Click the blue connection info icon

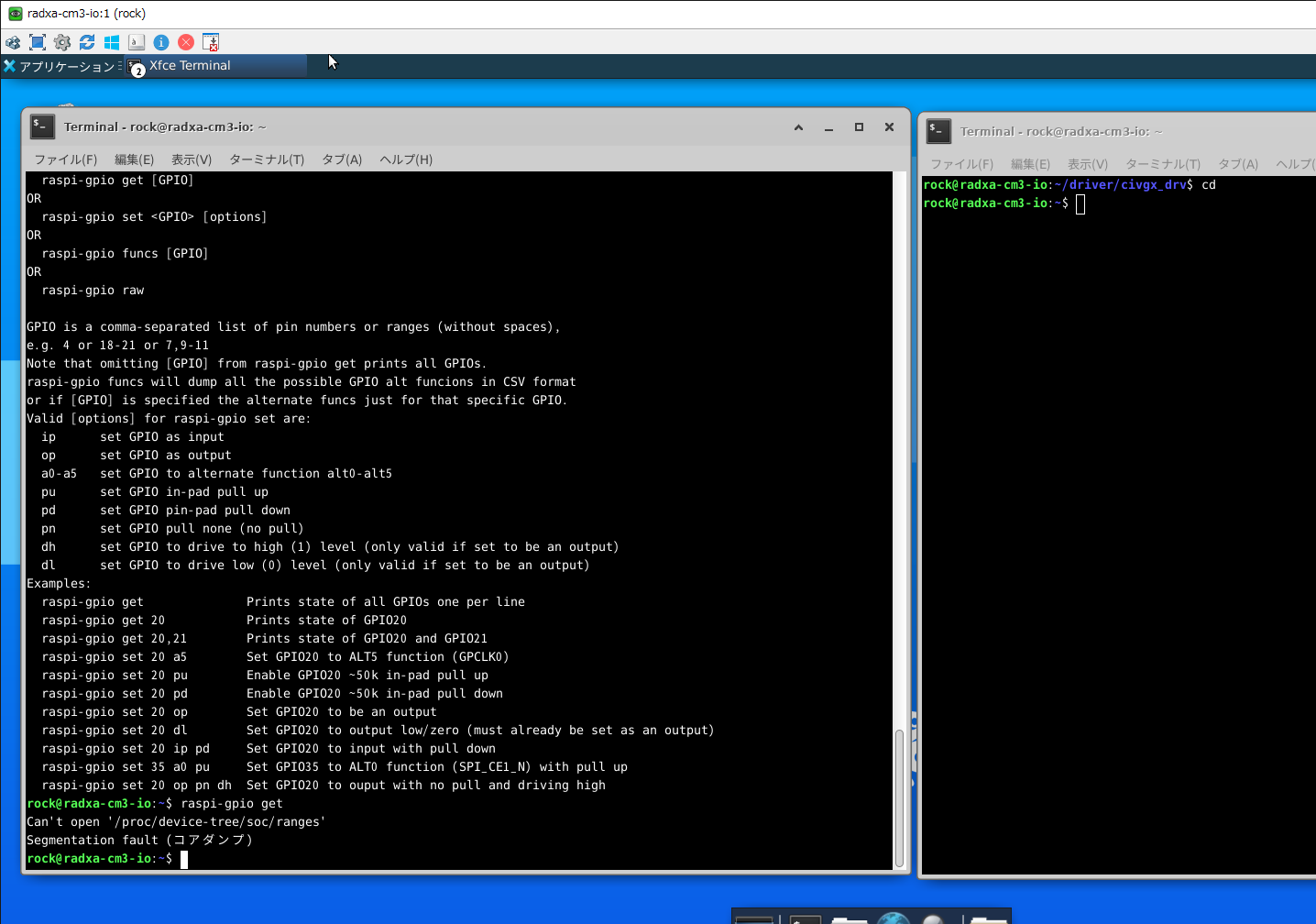click(161, 42)
